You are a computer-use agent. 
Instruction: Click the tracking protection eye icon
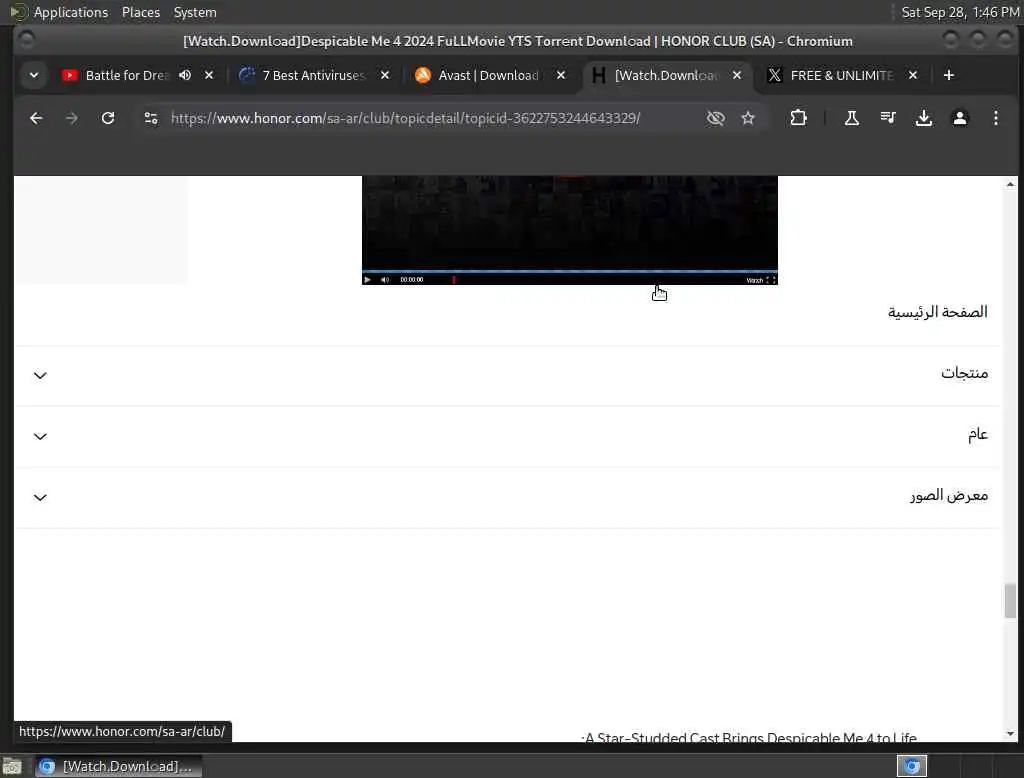(716, 118)
